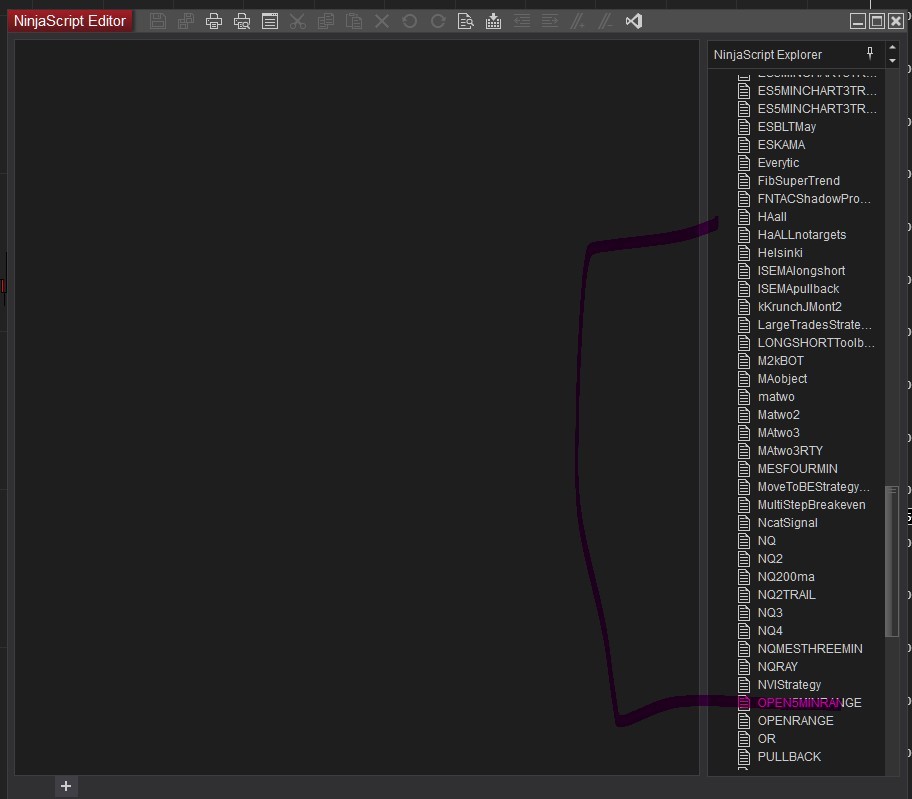Click the Save All icon
Viewport: 912px width, 799px height.
click(186, 22)
